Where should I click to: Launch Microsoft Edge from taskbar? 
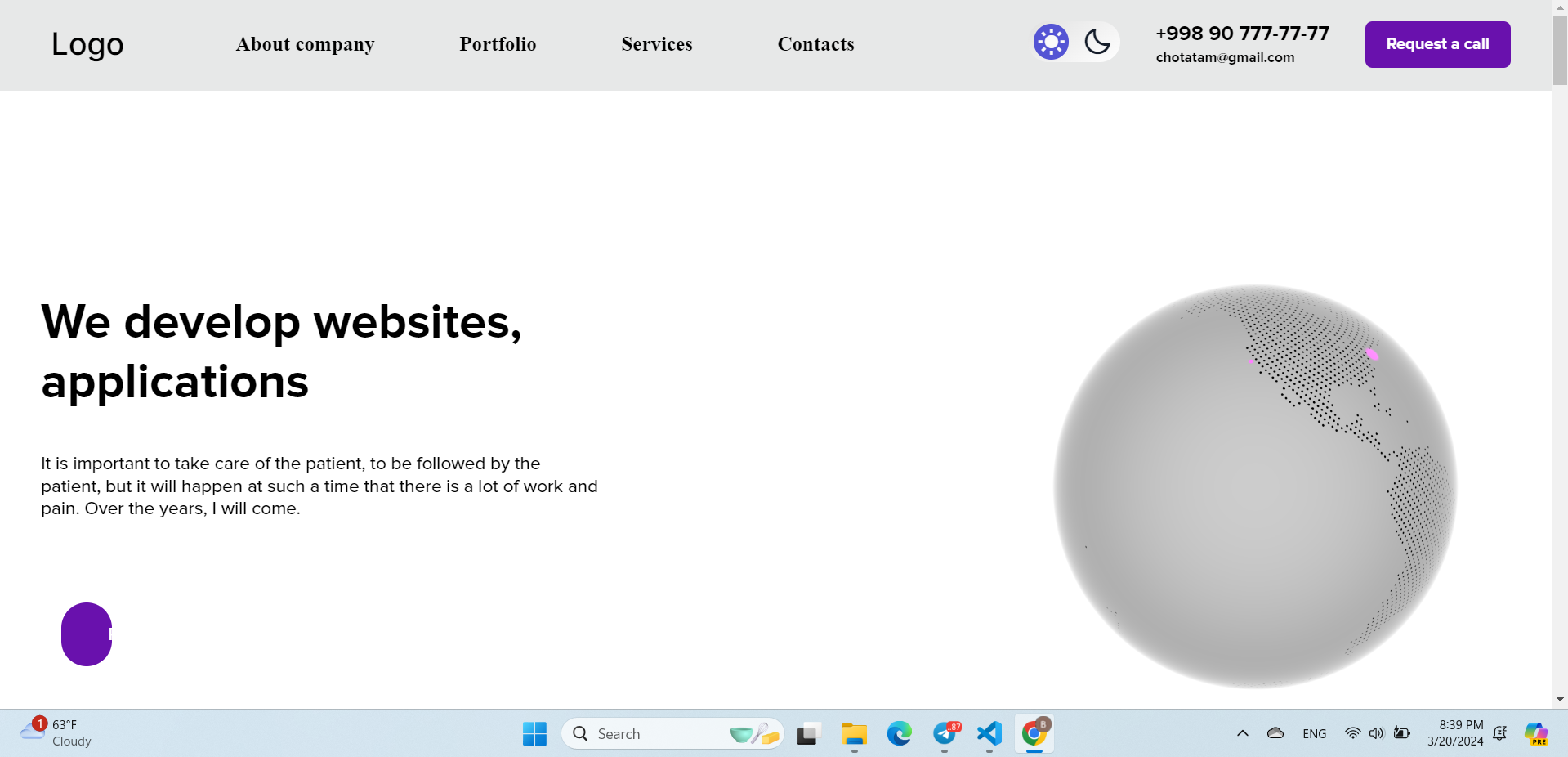[899, 734]
